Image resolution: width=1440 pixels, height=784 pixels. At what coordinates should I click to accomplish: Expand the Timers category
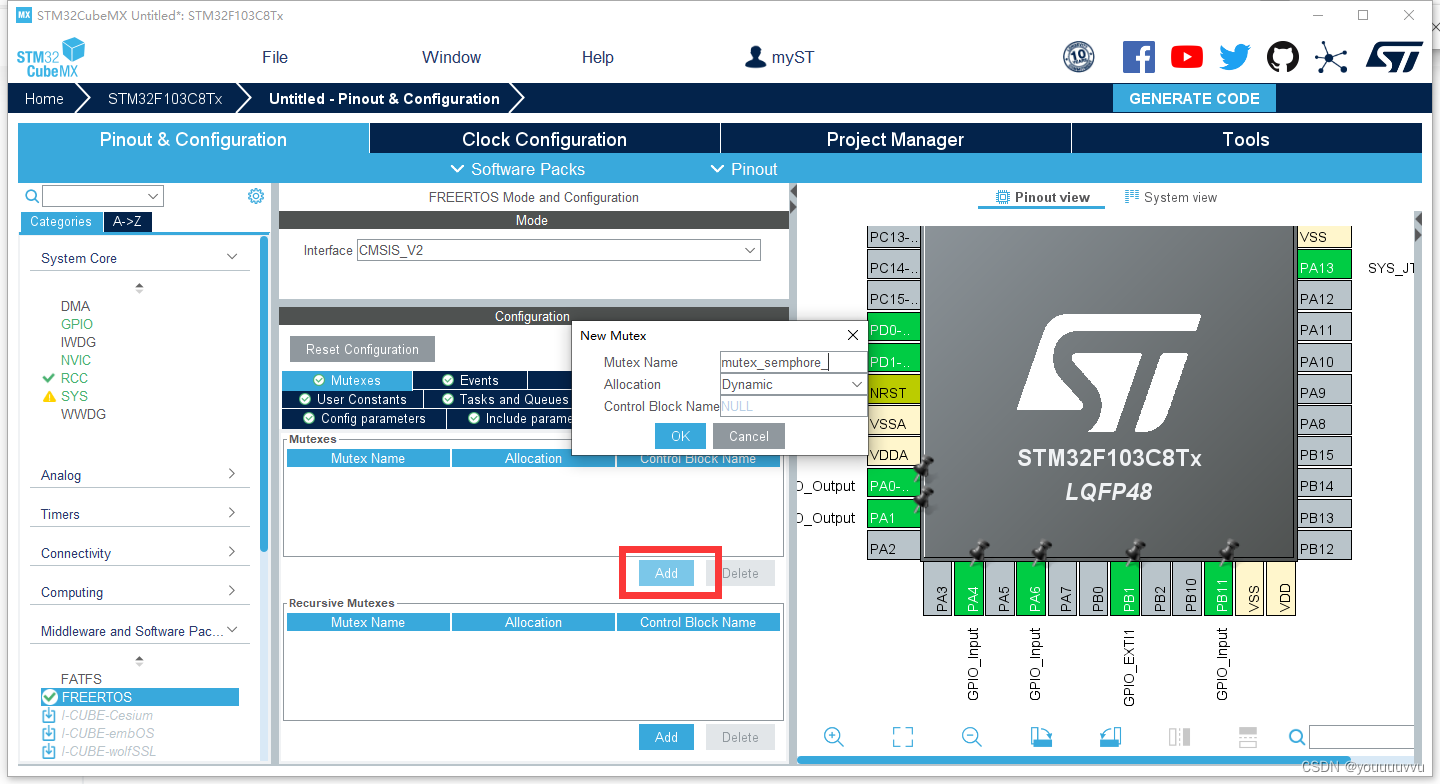click(232, 513)
